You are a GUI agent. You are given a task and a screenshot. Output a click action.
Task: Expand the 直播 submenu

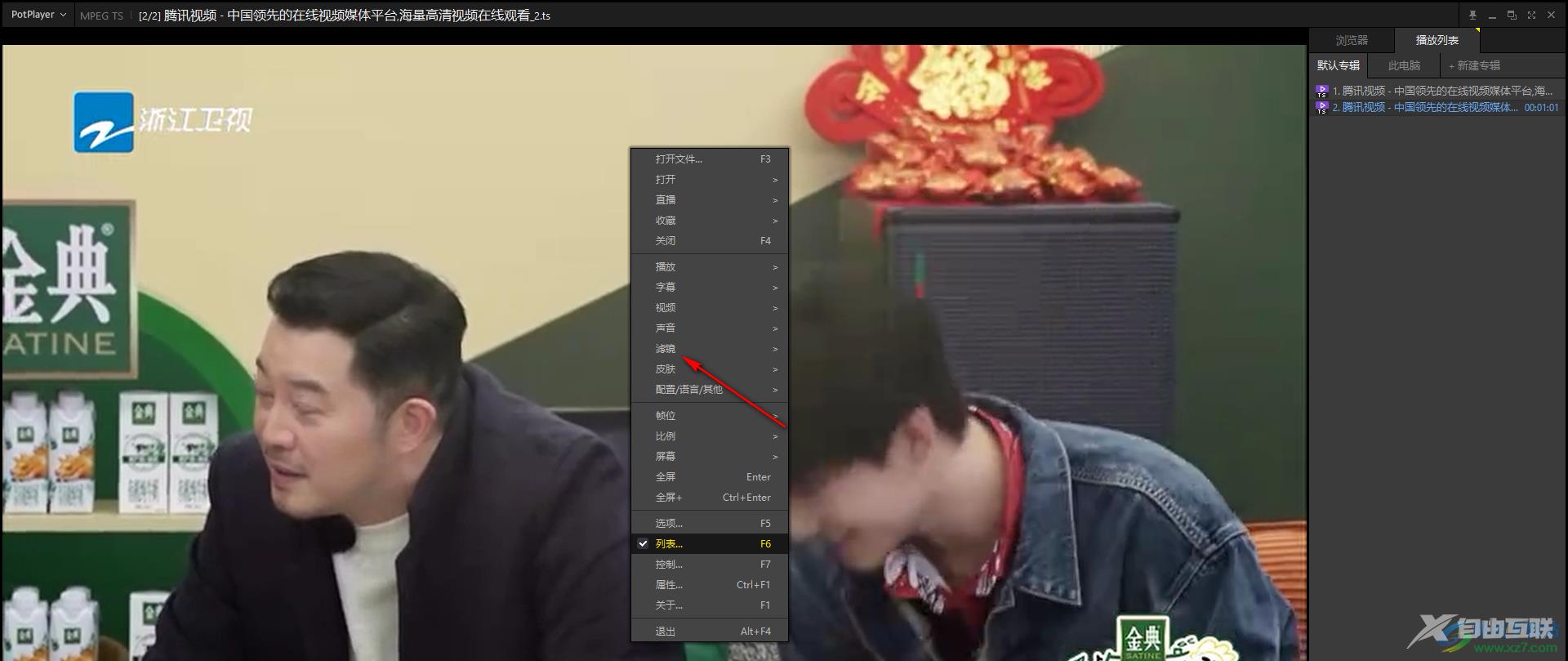click(709, 199)
